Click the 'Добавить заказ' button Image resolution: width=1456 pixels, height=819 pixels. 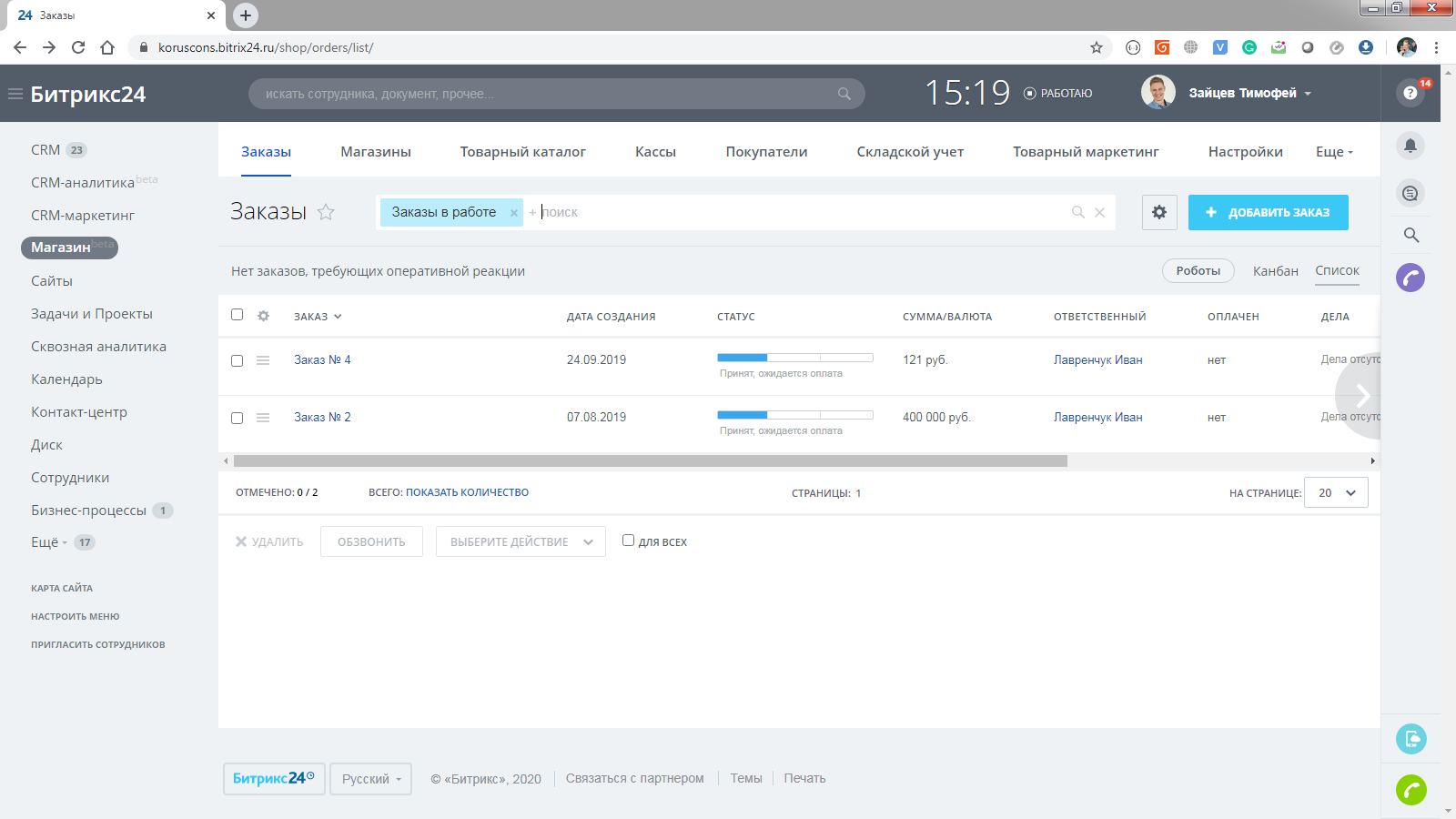point(1268,212)
